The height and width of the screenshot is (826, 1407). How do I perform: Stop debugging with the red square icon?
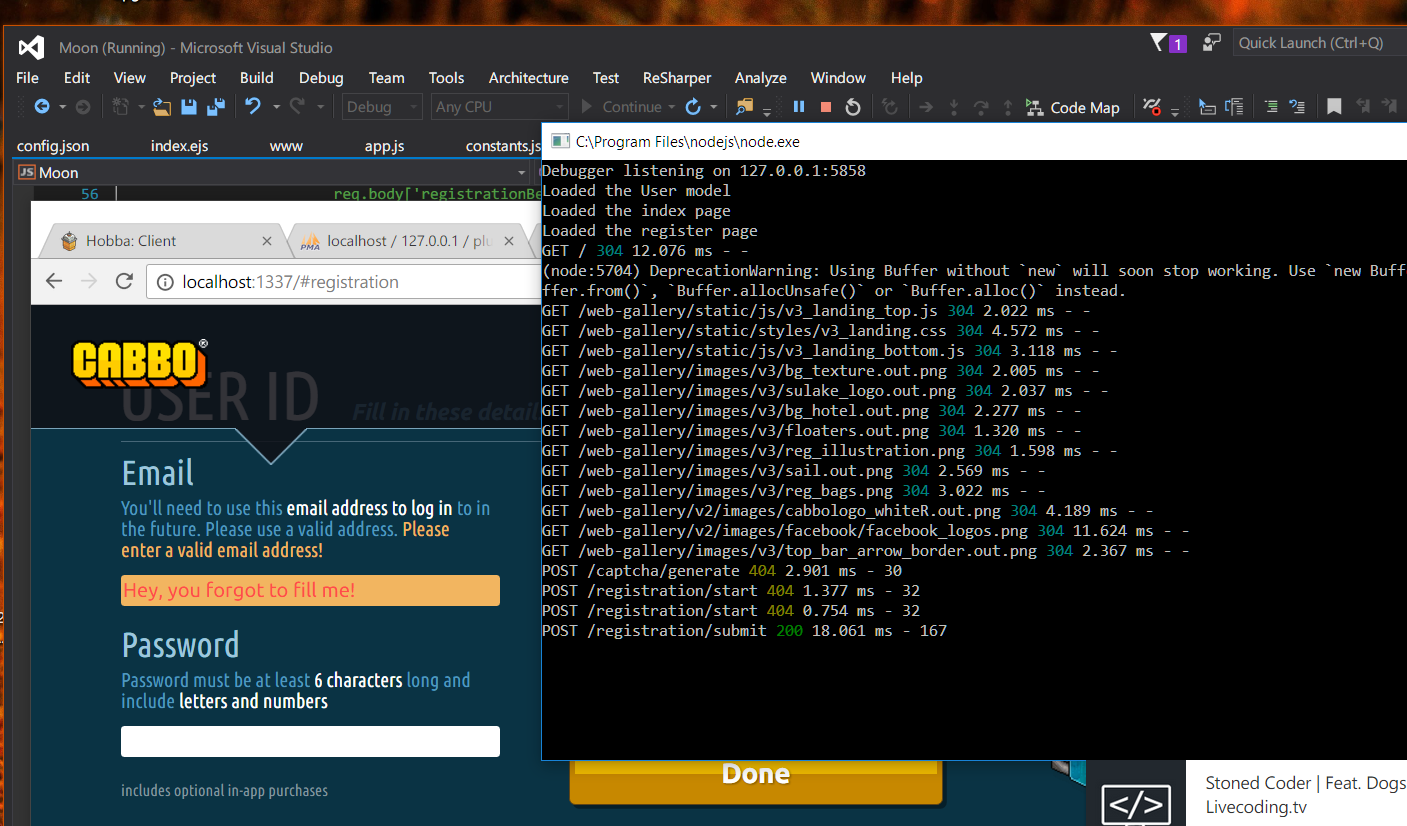pyautogui.click(x=826, y=107)
